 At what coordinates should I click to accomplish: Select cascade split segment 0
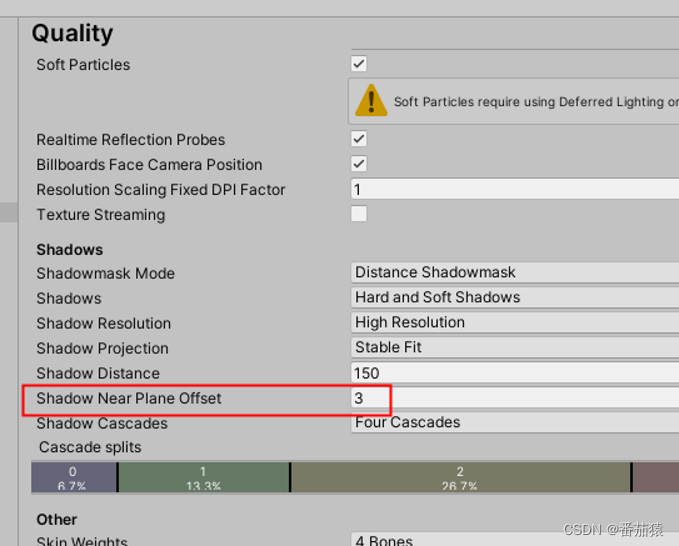pyautogui.click(x=74, y=477)
